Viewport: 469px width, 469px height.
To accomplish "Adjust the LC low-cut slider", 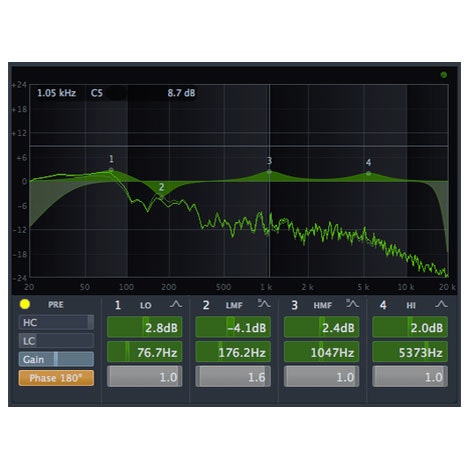I will (x=56, y=341).
